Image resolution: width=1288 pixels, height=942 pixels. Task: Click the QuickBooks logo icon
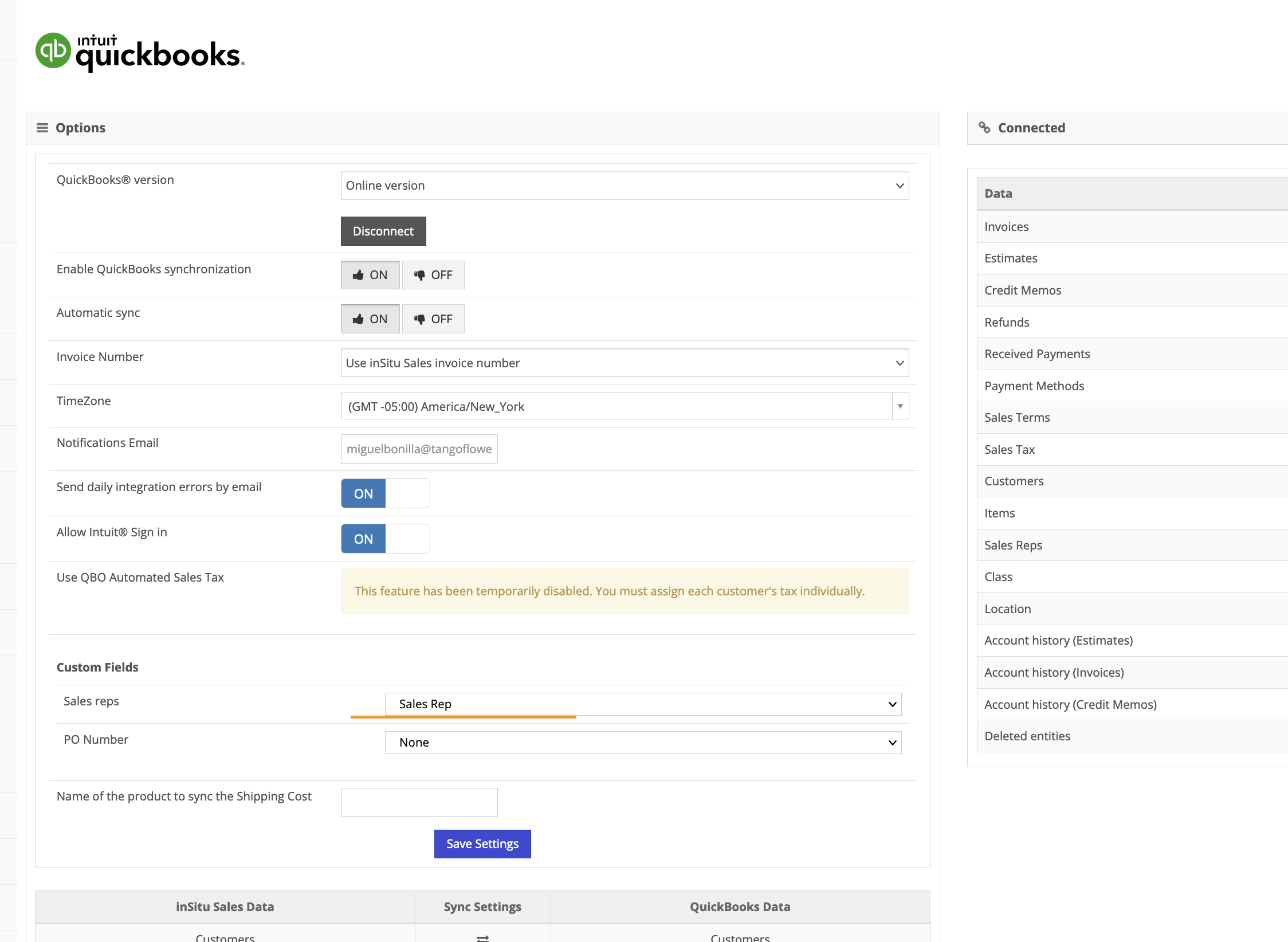(53, 51)
